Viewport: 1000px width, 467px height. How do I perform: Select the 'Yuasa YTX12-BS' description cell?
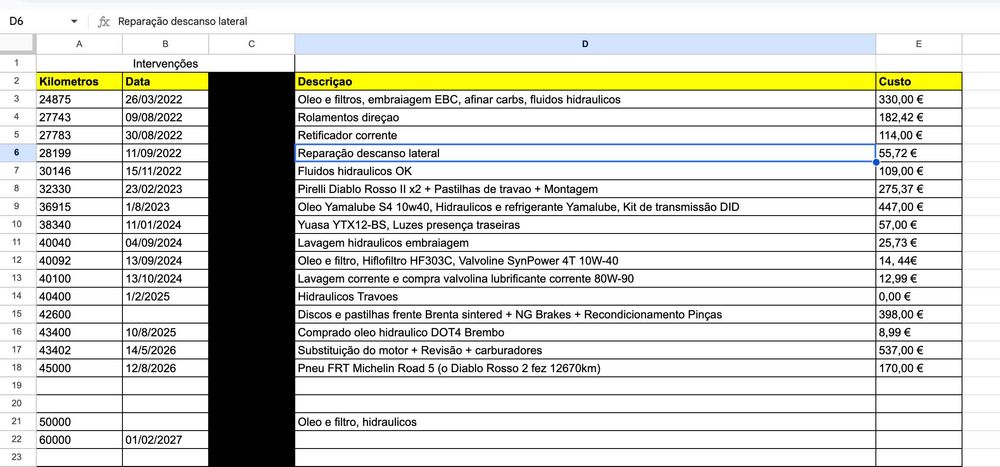pyautogui.click(x=585, y=225)
